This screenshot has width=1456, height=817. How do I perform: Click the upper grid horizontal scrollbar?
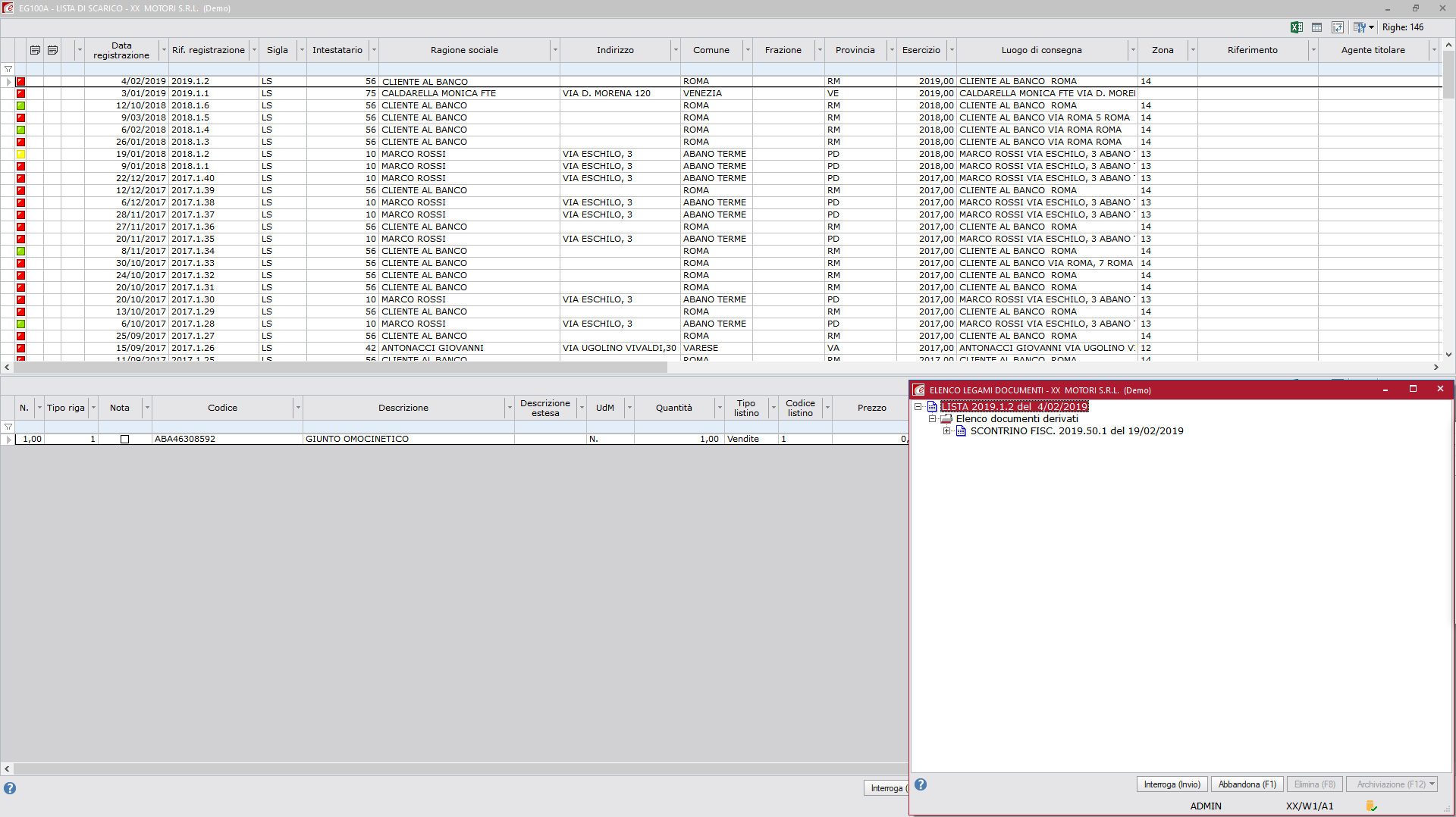pyautogui.click(x=341, y=367)
